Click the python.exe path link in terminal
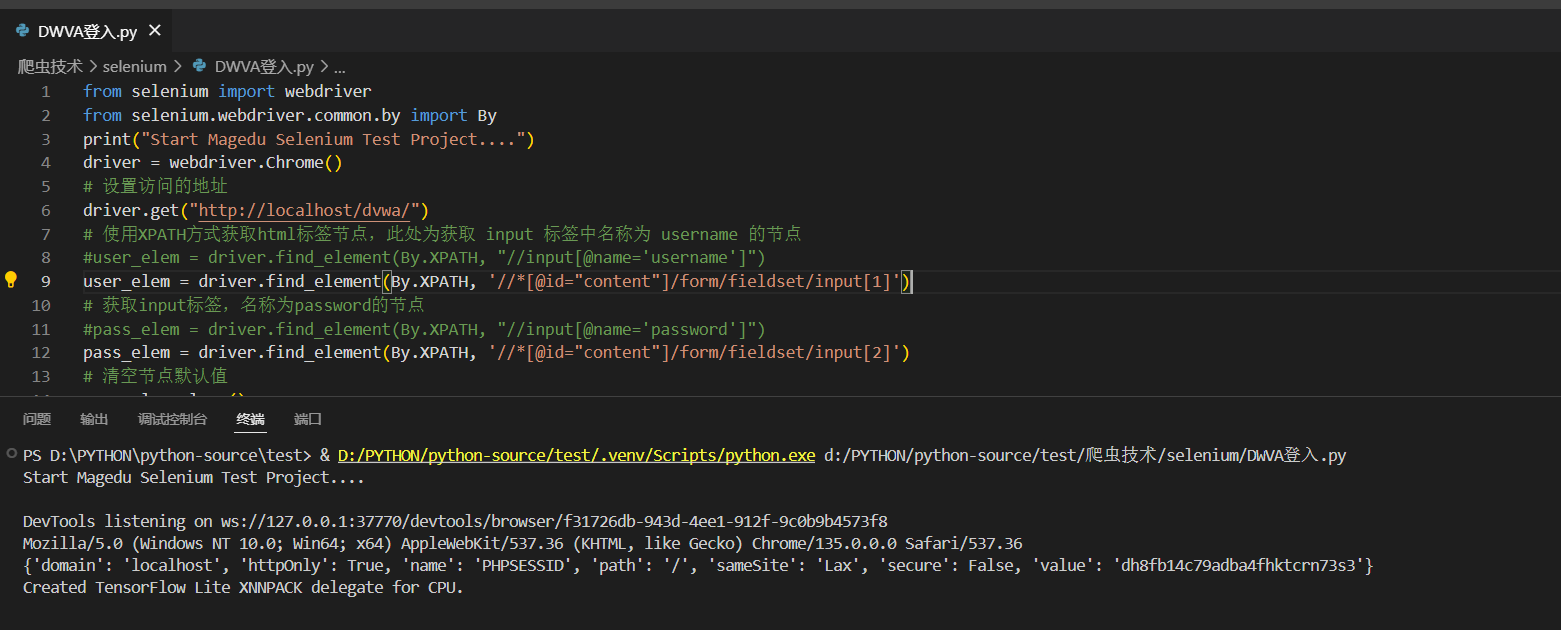This screenshot has height=630, width=1561. coord(577,455)
